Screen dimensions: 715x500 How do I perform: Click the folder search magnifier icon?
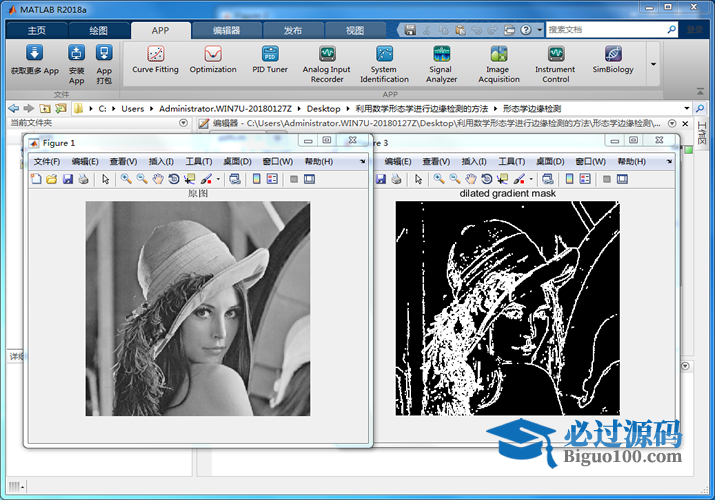click(699, 108)
